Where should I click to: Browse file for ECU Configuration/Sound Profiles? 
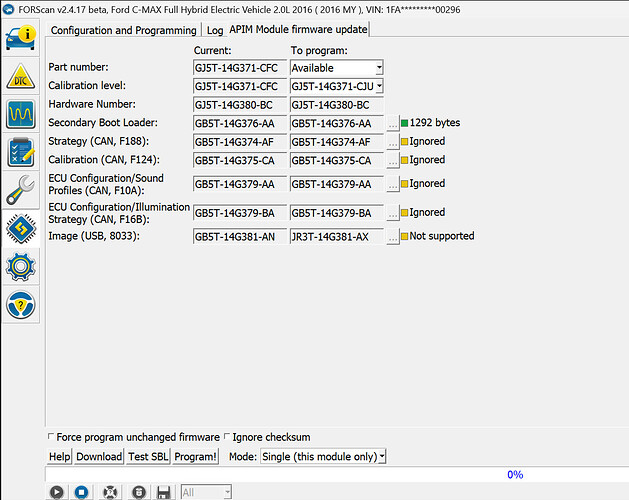pyautogui.click(x=393, y=184)
